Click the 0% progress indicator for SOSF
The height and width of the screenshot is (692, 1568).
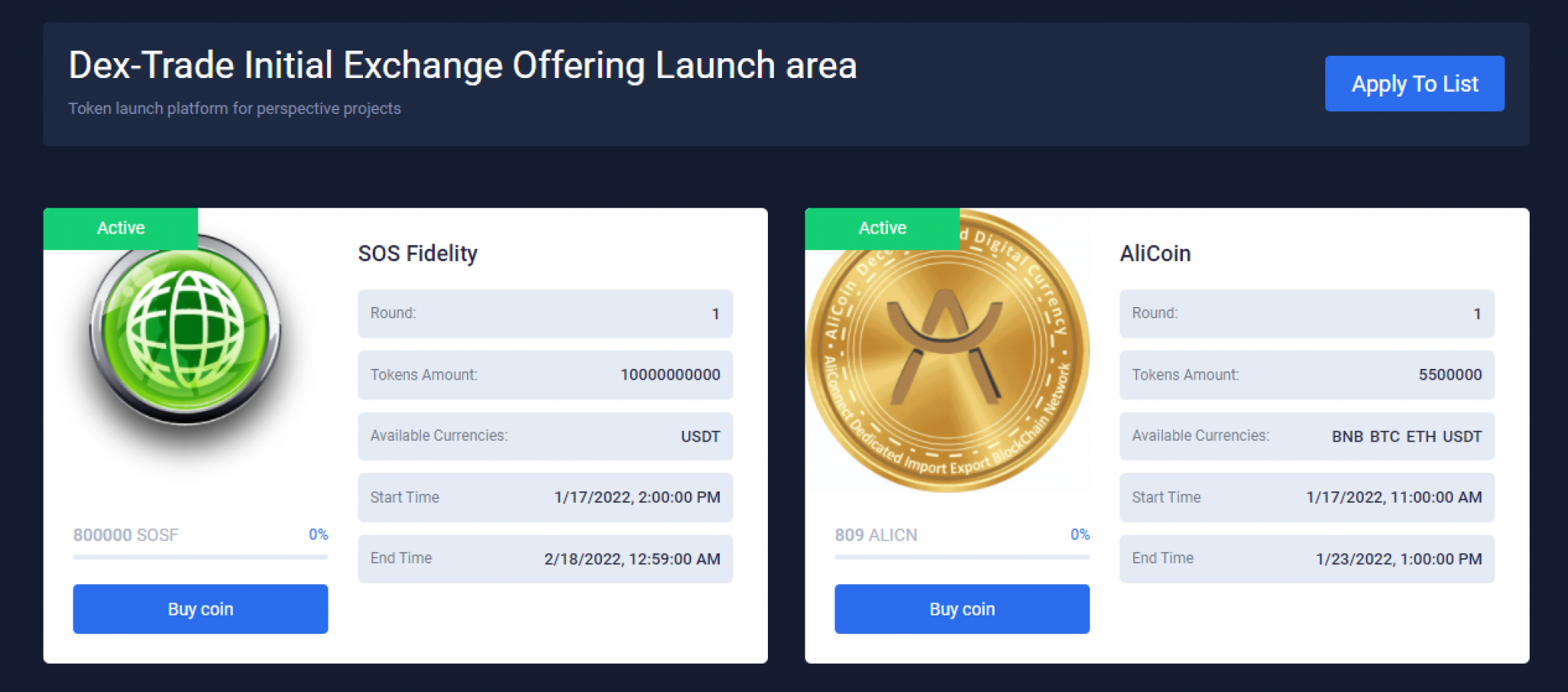tap(318, 534)
